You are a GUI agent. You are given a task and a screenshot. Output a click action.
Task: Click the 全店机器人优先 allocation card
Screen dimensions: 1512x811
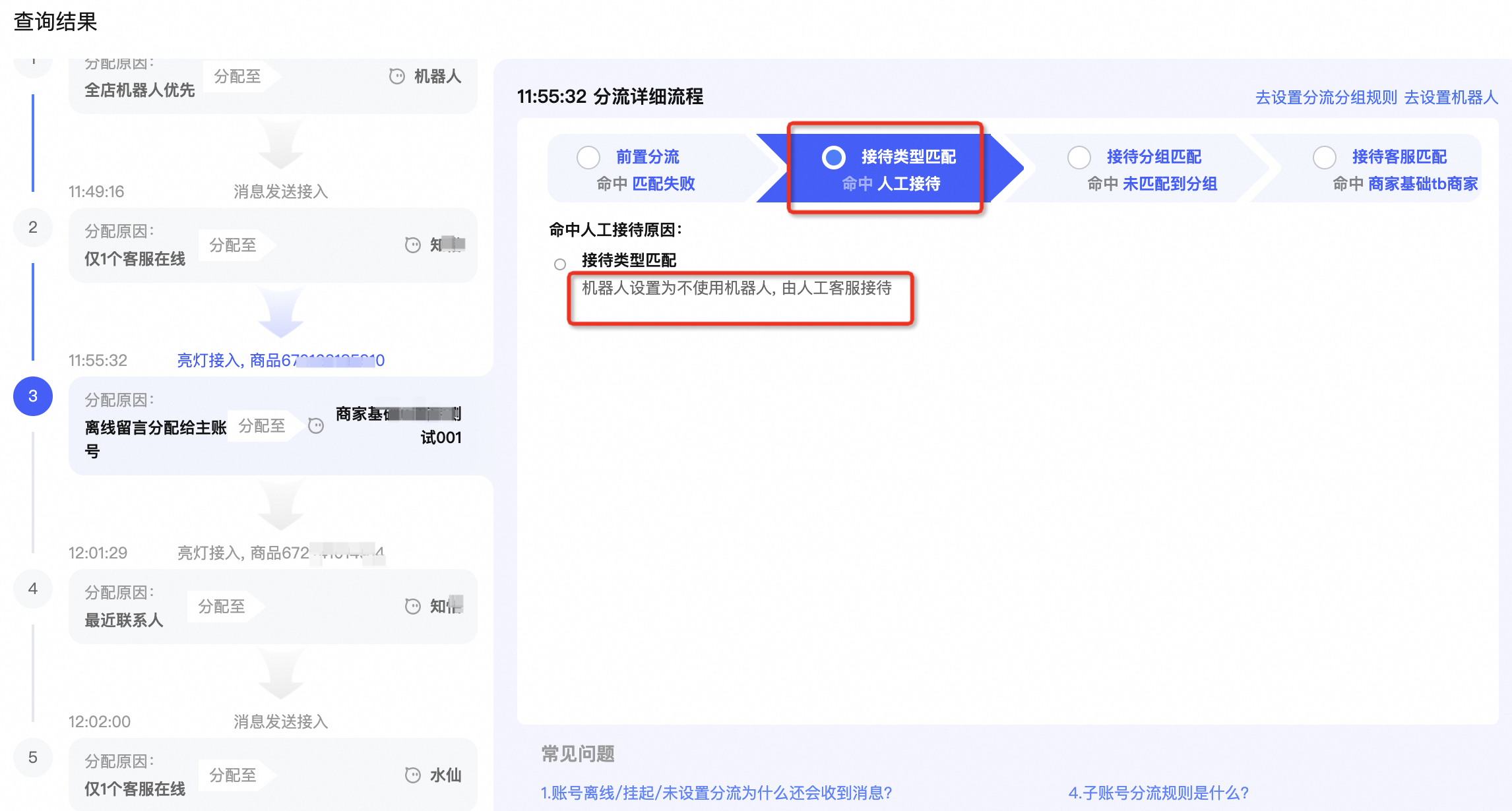coord(273,86)
